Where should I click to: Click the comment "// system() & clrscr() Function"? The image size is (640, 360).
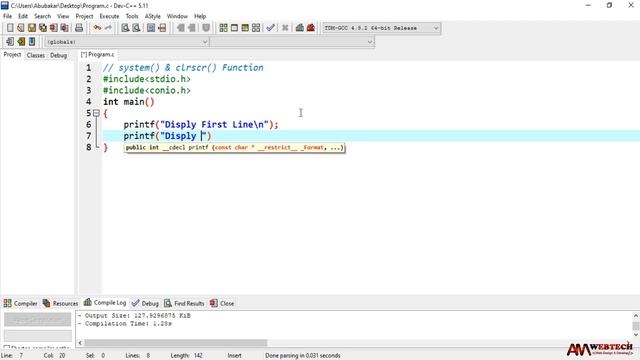[183, 68]
